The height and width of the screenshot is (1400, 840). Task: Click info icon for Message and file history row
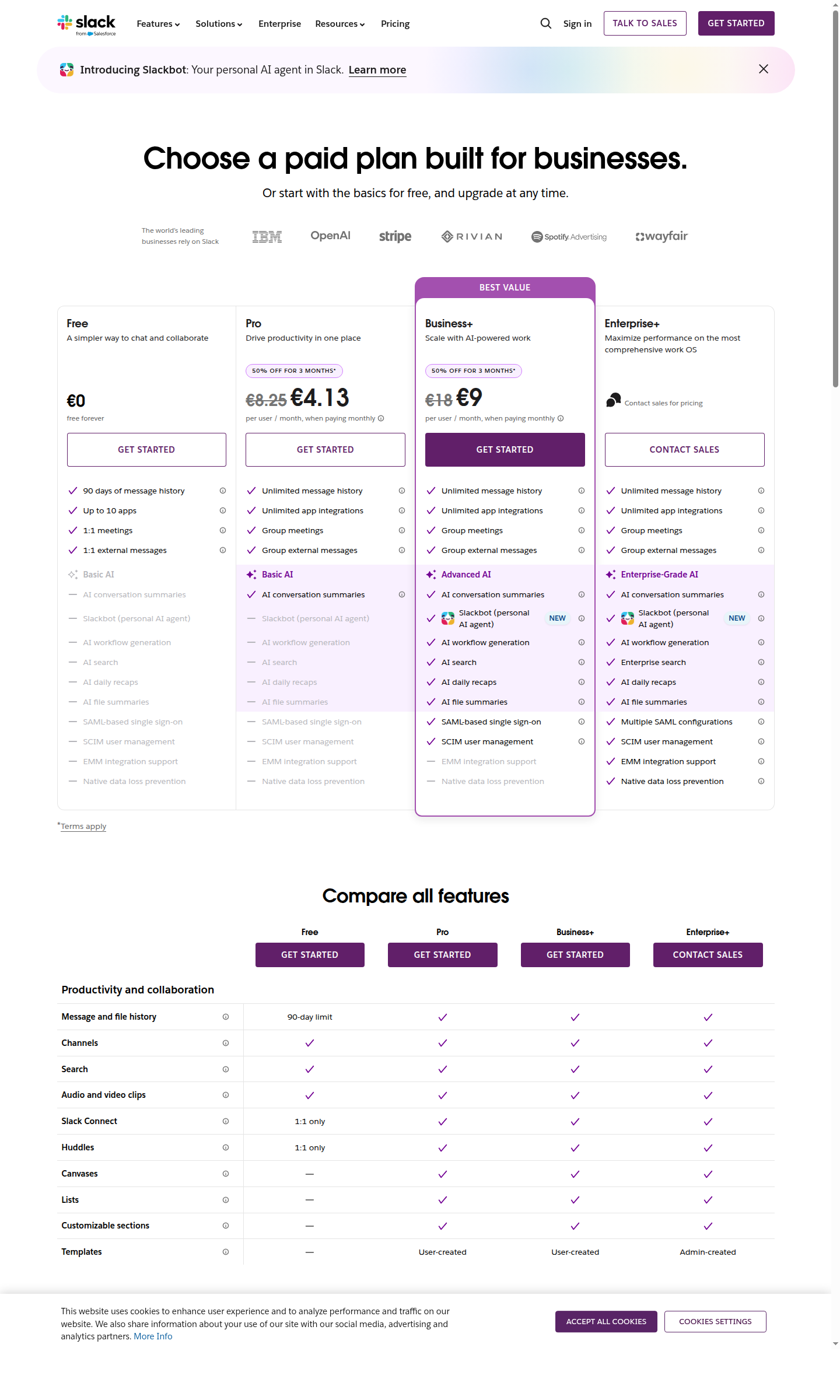pos(226,1017)
